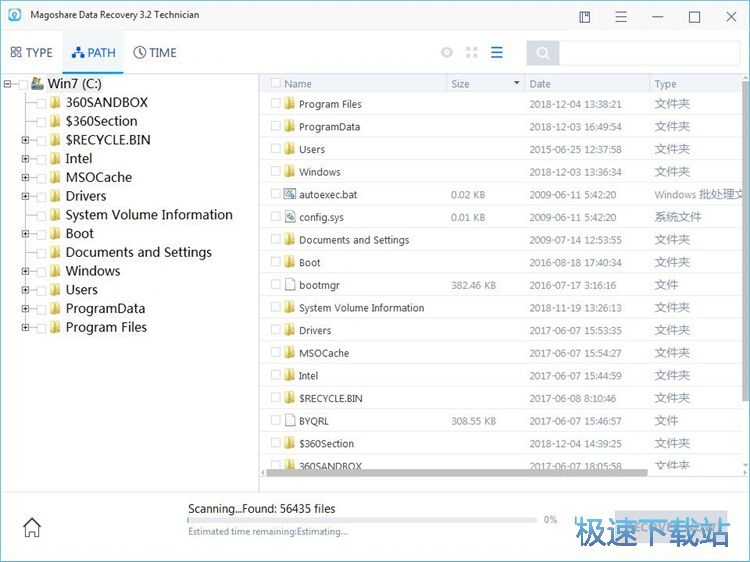Expand the Drivers tree node

25,196
